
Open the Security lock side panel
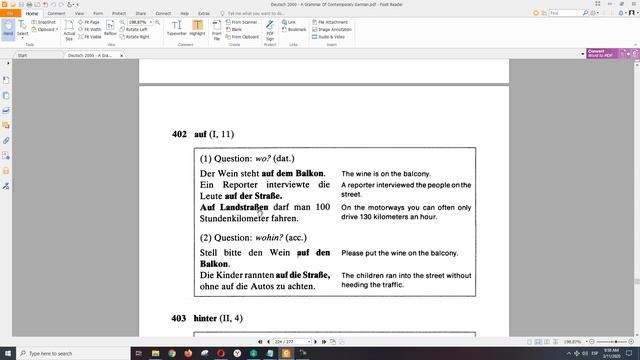pyautogui.click(x=6, y=171)
